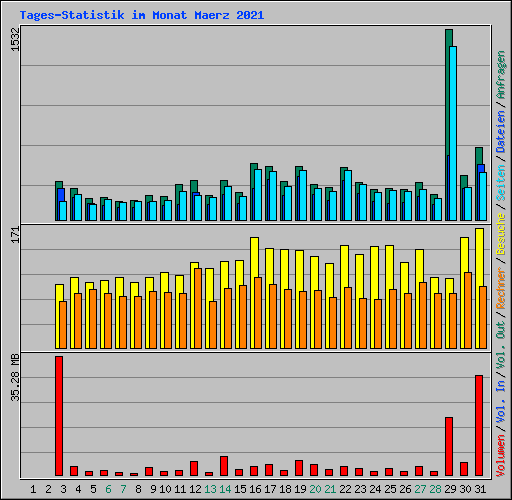Click day label 13 on the x-axis
The width and height of the screenshot is (512, 500).
tap(210, 489)
